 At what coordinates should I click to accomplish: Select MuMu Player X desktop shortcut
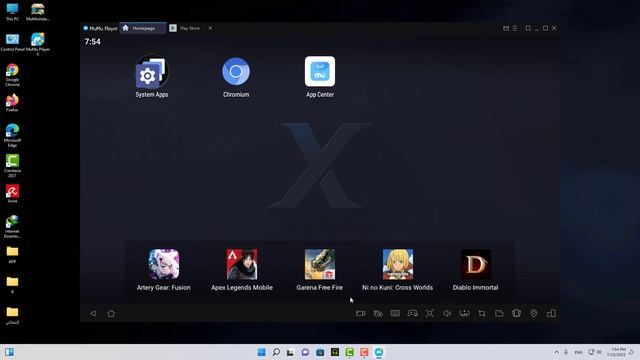pos(38,44)
